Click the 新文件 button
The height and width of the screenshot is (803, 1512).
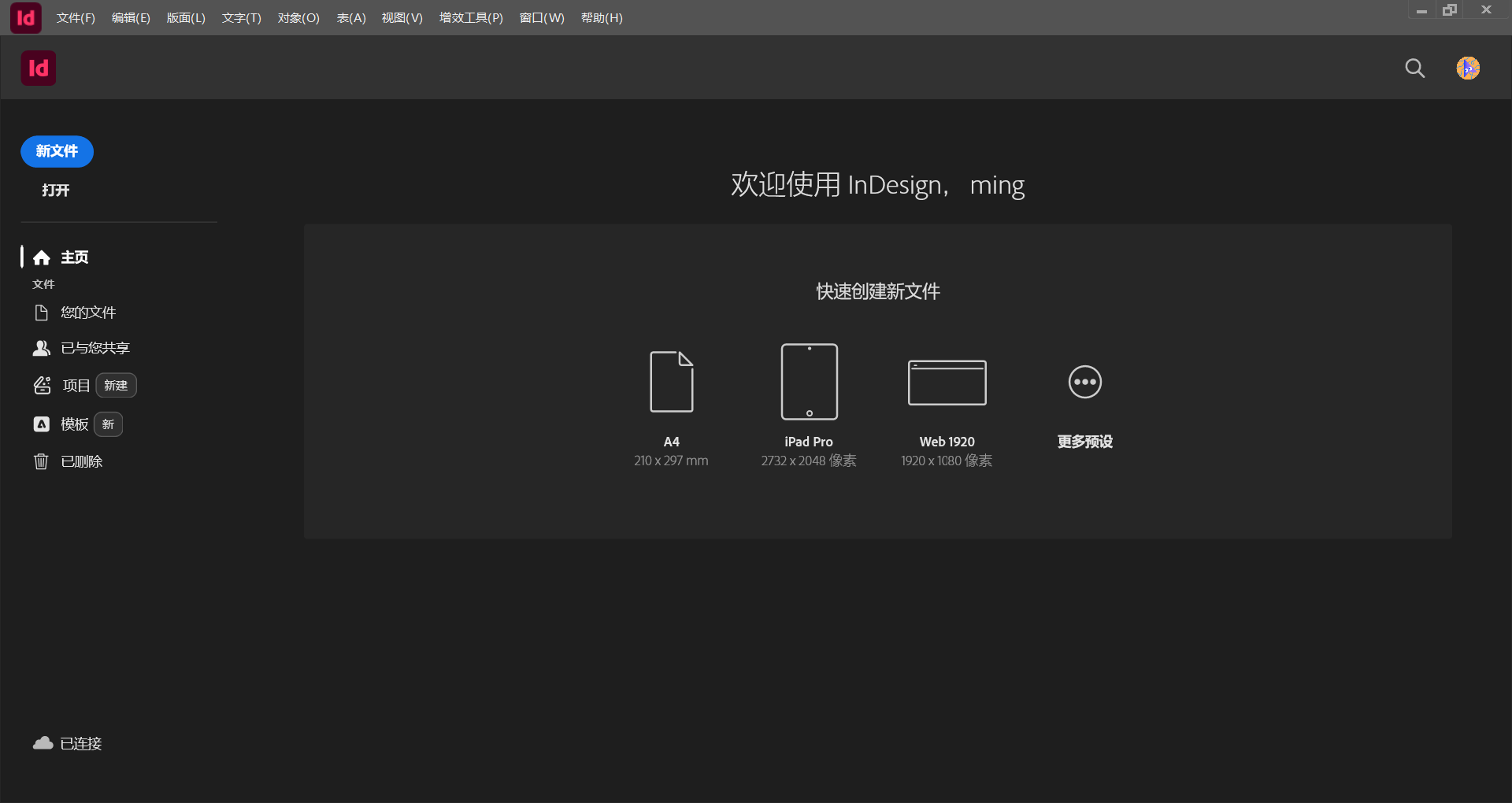(x=56, y=151)
